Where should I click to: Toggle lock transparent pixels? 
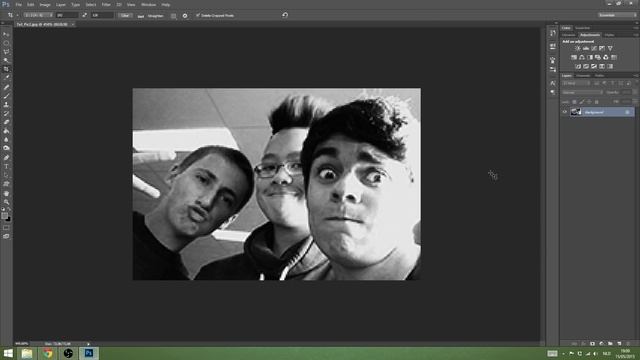point(574,102)
